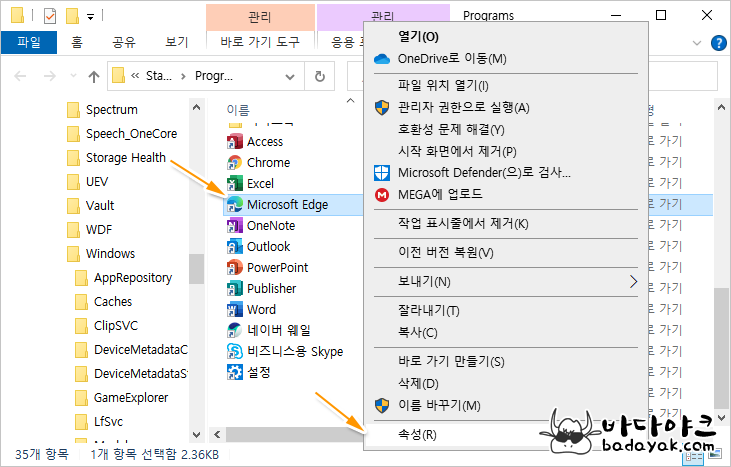Click the red MEGA icon
The width and height of the screenshot is (731, 467).
tap(382, 194)
